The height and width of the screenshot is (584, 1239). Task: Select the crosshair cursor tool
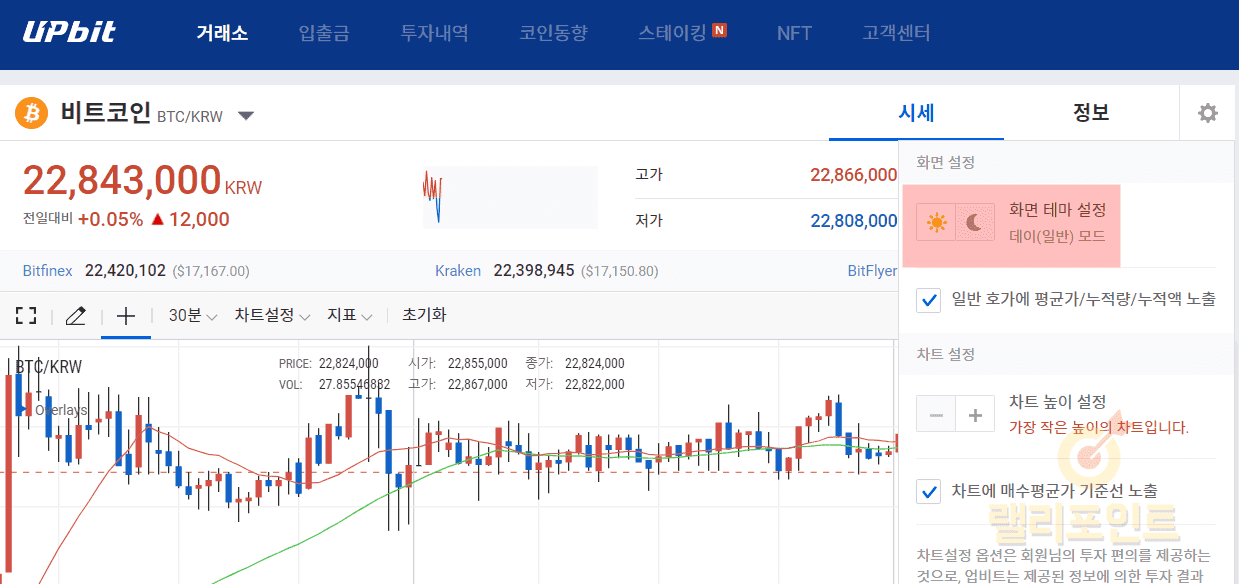coord(126,316)
